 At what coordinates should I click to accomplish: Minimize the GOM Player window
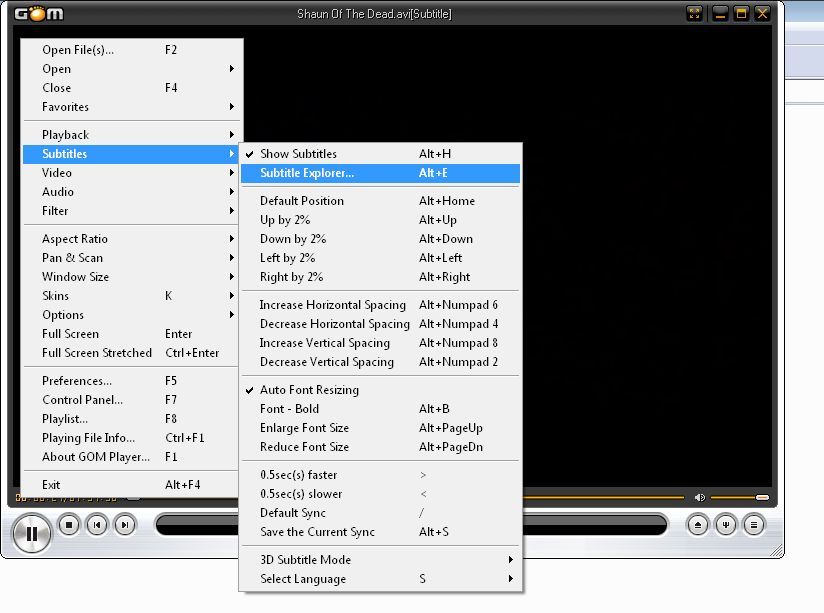720,13
